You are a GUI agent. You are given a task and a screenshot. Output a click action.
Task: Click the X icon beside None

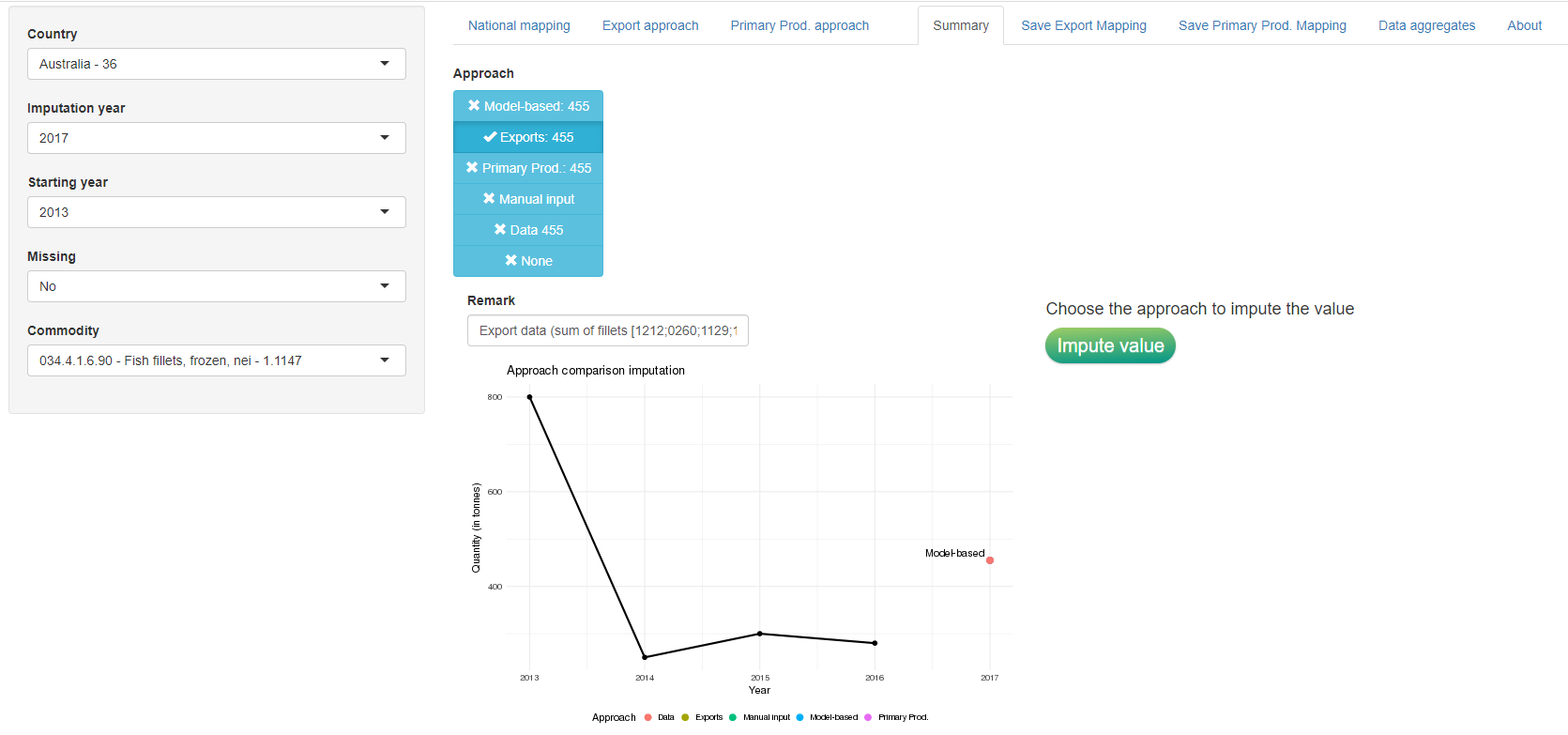(x=511, y=261)
